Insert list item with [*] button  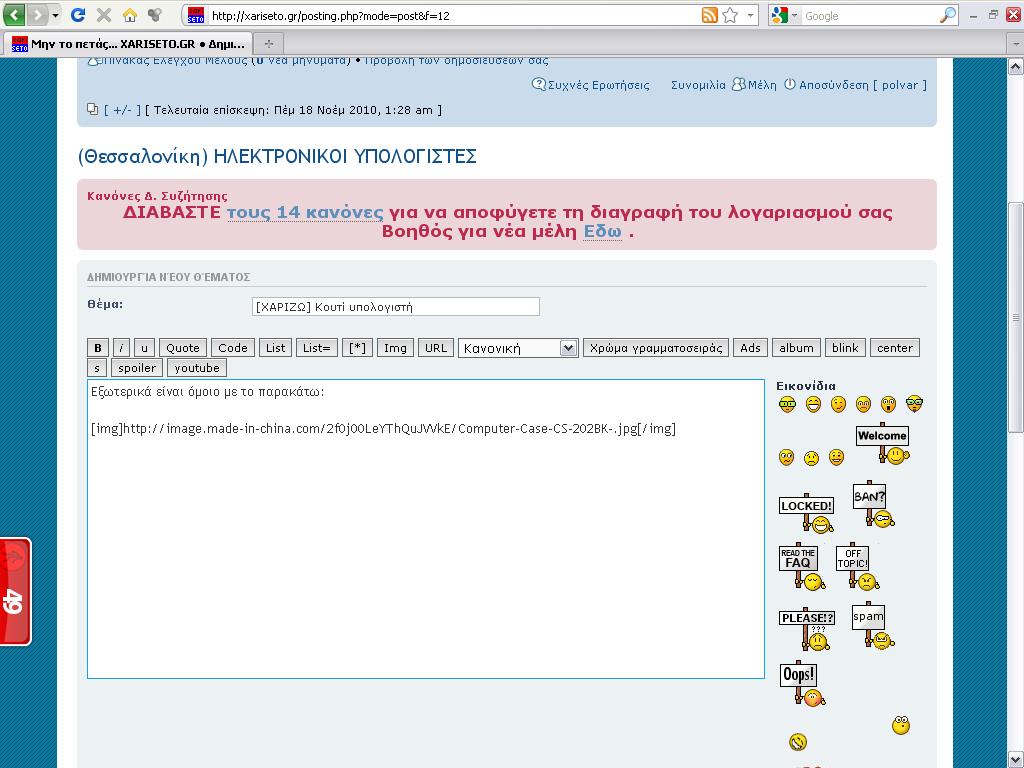(357, 348)
